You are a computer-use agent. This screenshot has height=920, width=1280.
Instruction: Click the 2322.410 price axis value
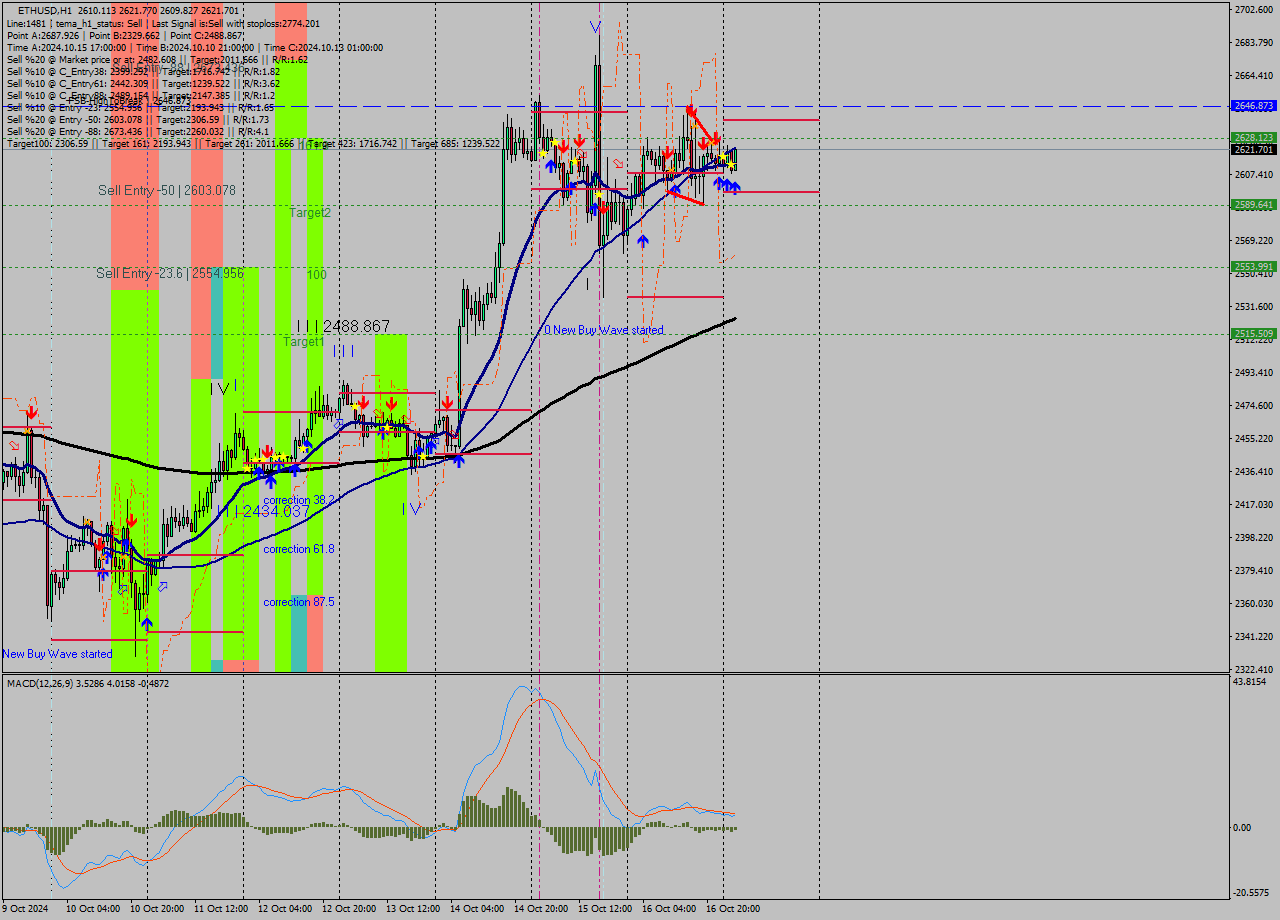point(1253,670)
